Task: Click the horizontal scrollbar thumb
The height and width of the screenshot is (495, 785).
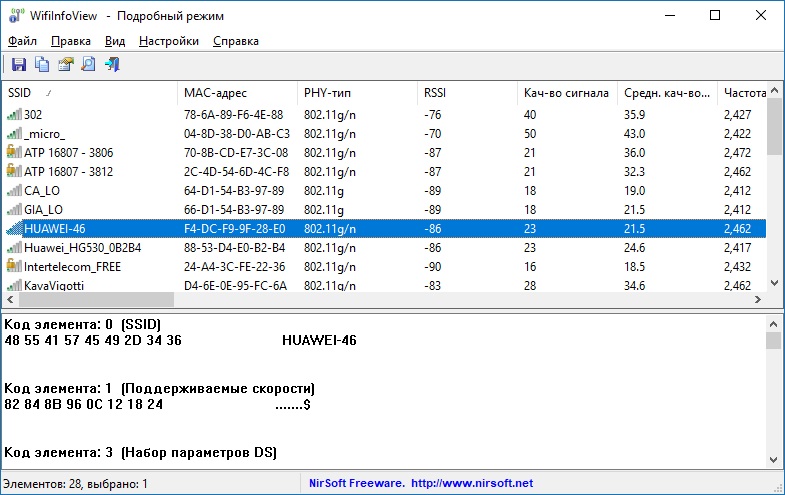Action: (x=96, y=299)
